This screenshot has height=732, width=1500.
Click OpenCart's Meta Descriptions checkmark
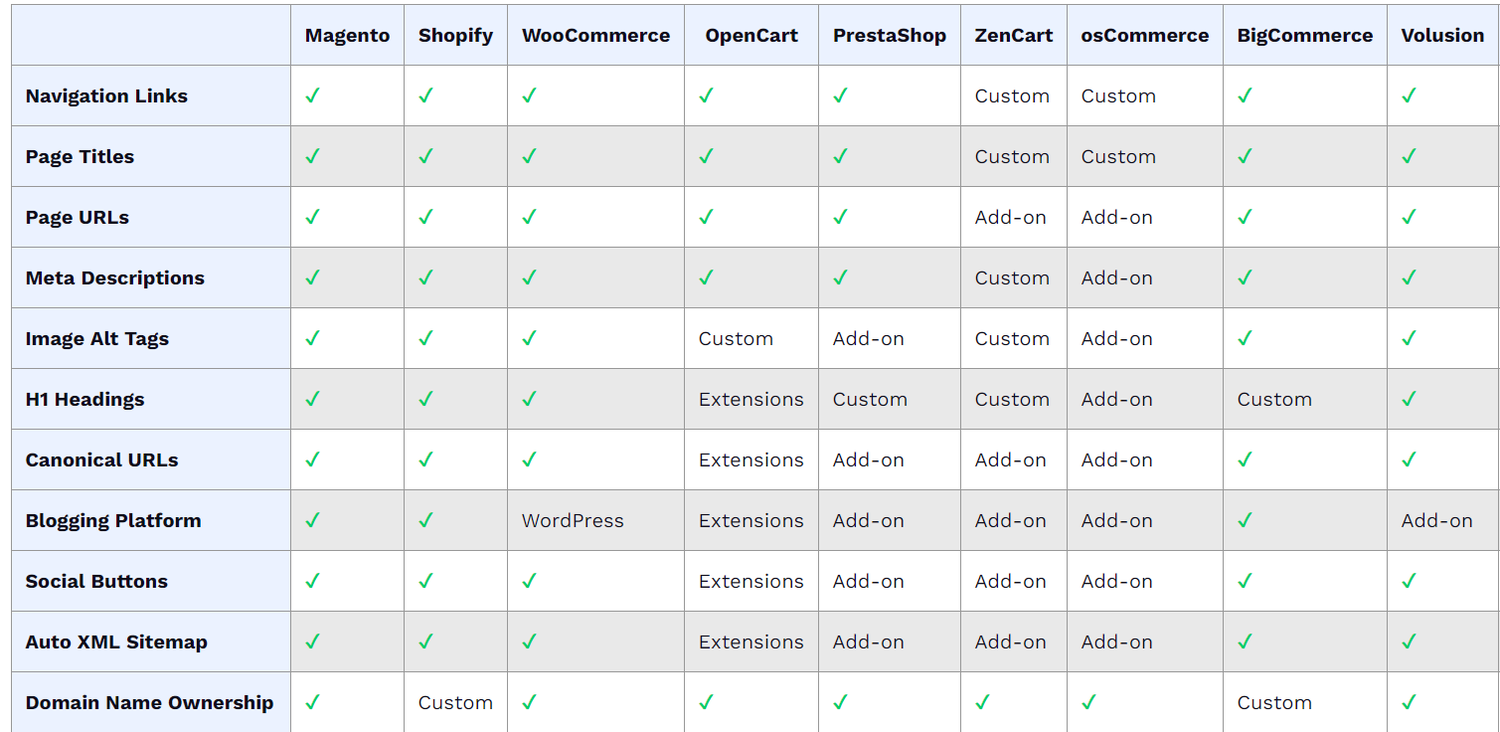(706, 278)
